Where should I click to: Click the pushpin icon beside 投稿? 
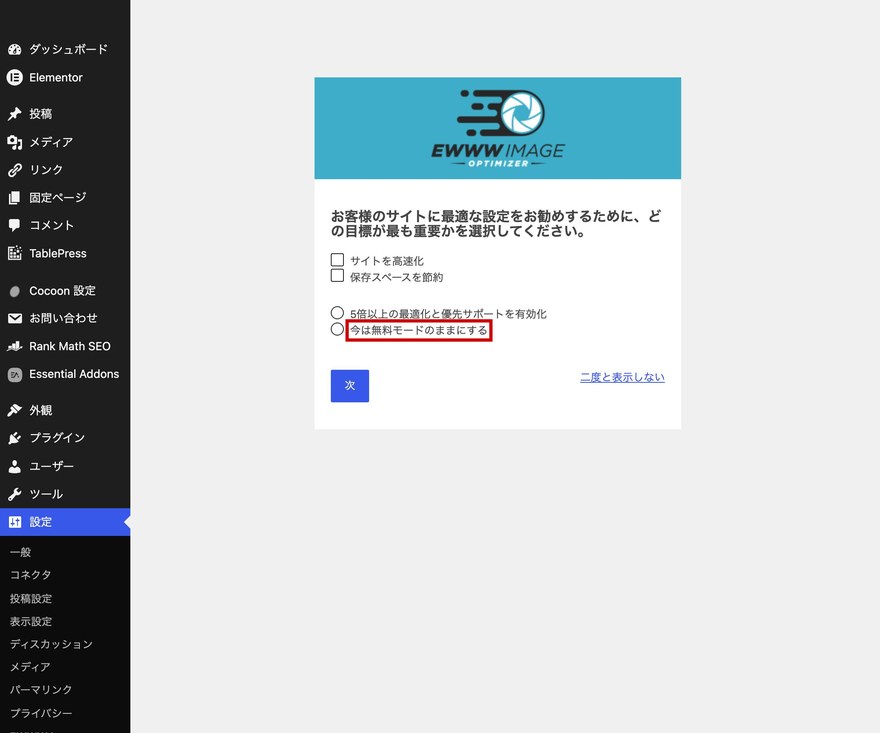click(15, 114)
